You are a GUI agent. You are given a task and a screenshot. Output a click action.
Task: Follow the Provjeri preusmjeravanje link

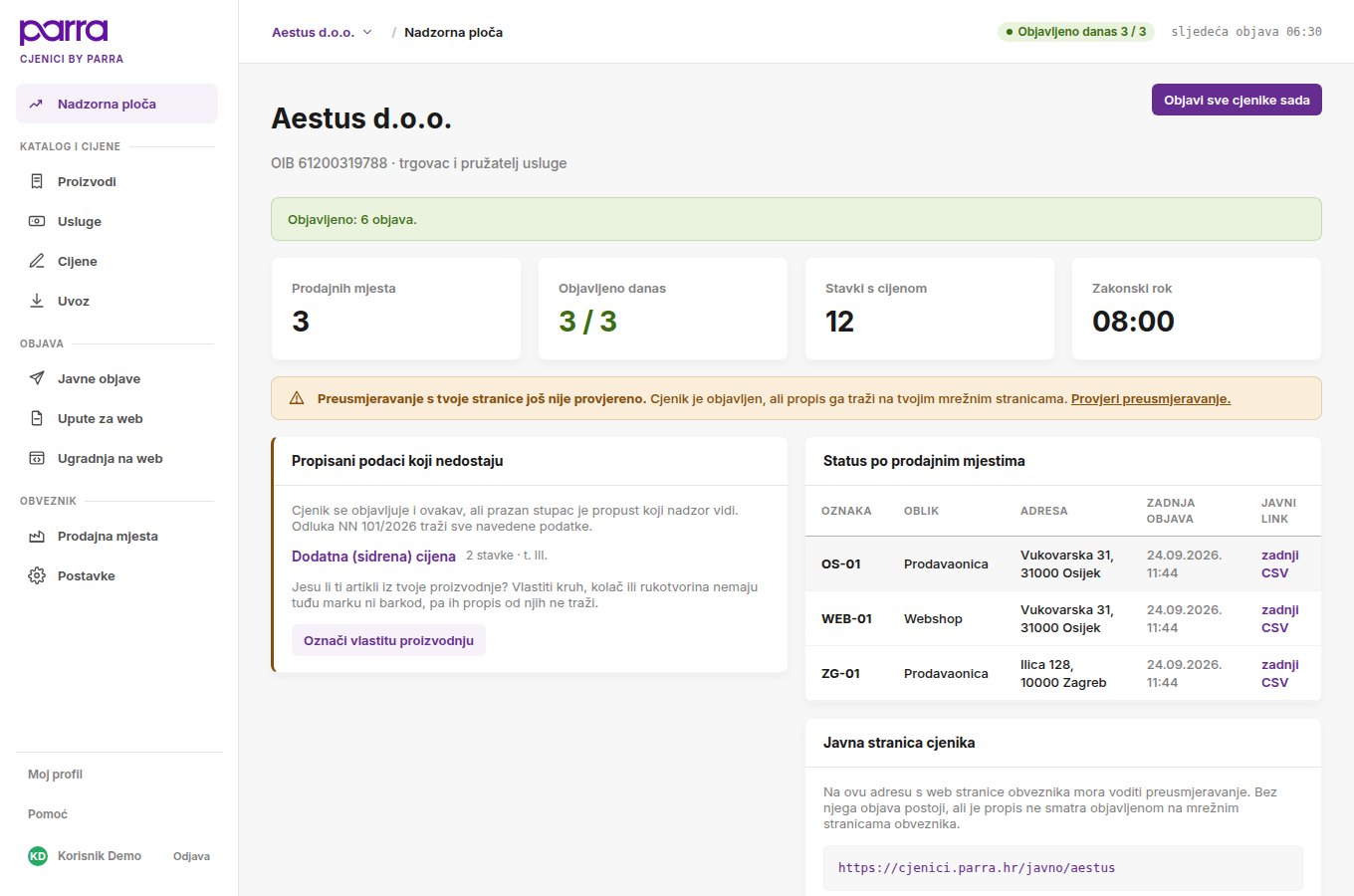(x=1151, y=398)
